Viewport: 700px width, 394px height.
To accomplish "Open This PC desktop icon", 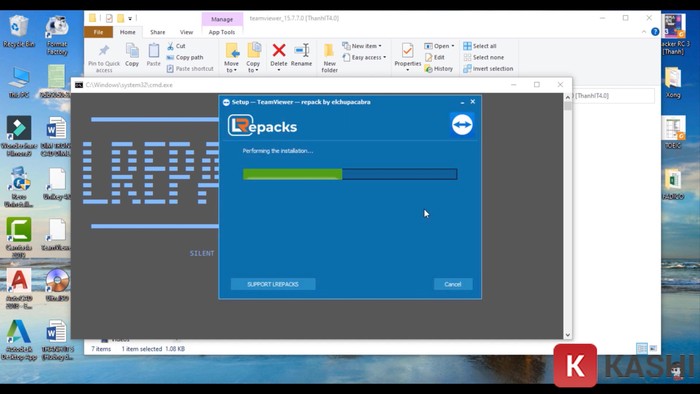I will click(19, 82).
